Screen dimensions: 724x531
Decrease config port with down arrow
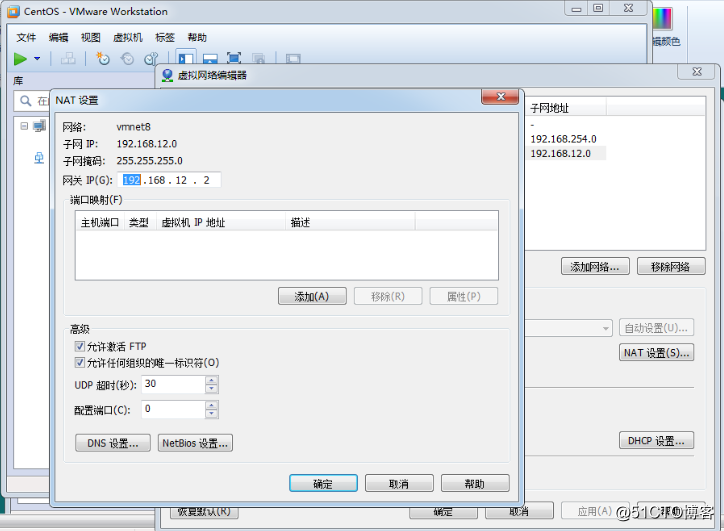[211, 413]
